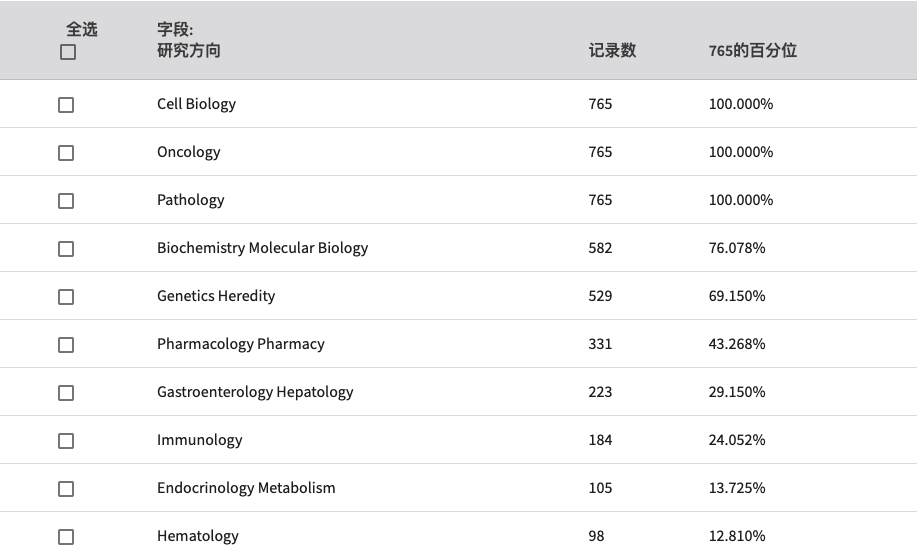Toggle the Immunology row checkbox
Image resolution: width=917 pixels, height=556 pixels.
click(66, 441)
